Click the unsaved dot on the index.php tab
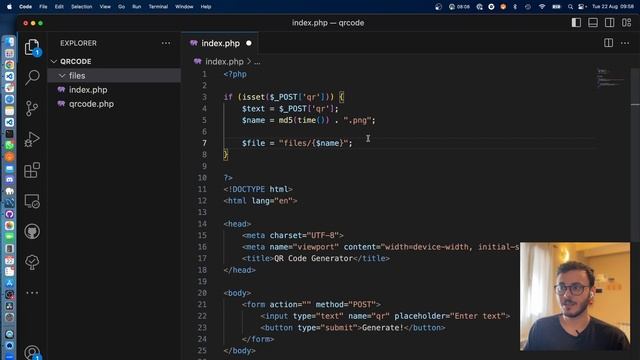 (249, 43)
